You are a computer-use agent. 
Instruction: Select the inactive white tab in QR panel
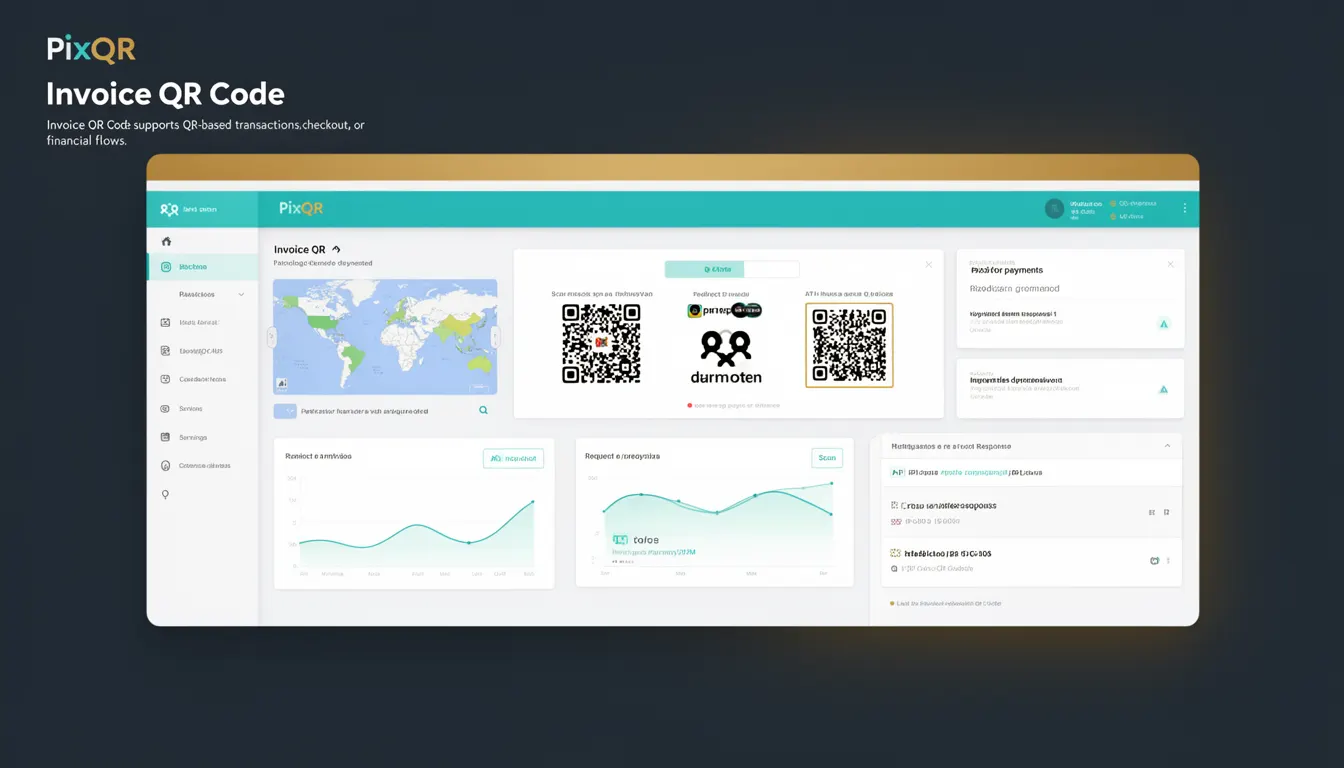772,269
